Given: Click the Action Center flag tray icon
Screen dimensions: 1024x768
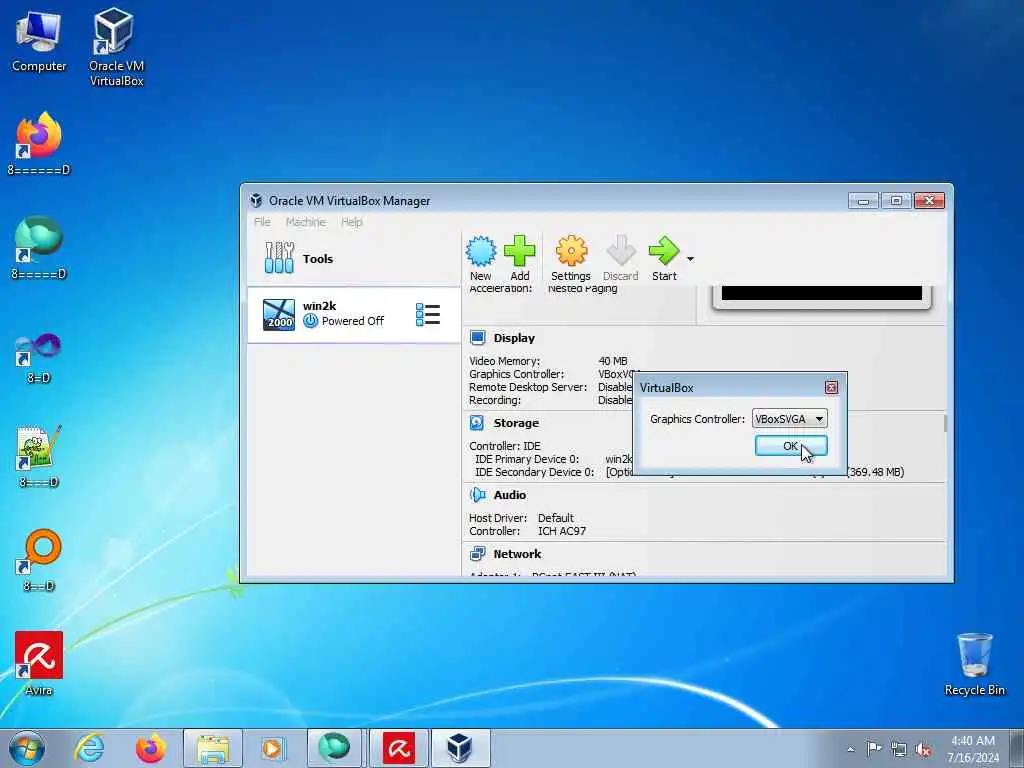Looking at the screenshot, I should pos(873,749).
